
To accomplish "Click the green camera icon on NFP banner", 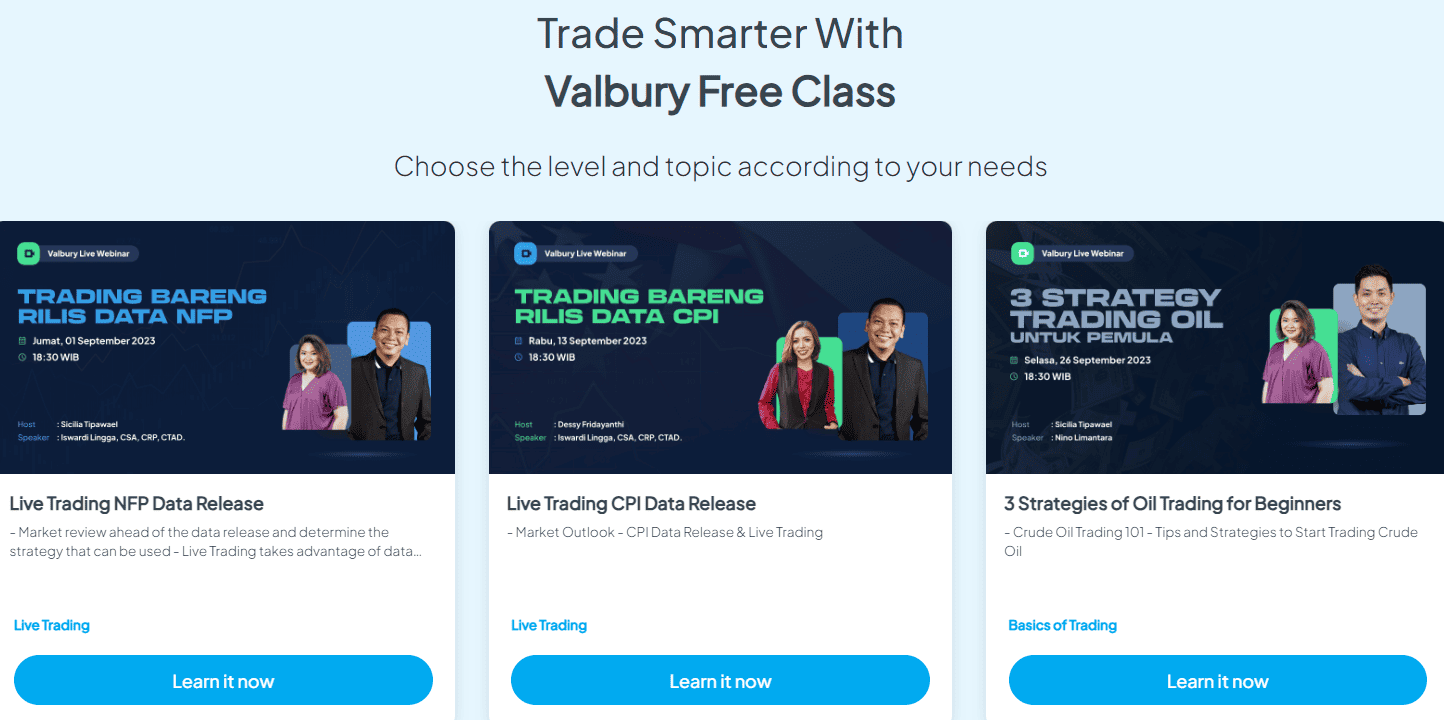I will tap(28, 253).
